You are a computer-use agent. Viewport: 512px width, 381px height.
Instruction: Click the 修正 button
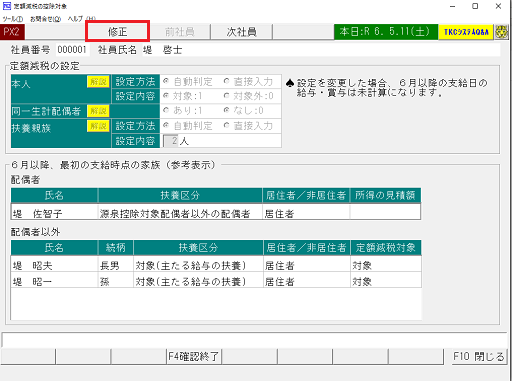[117, 32]
